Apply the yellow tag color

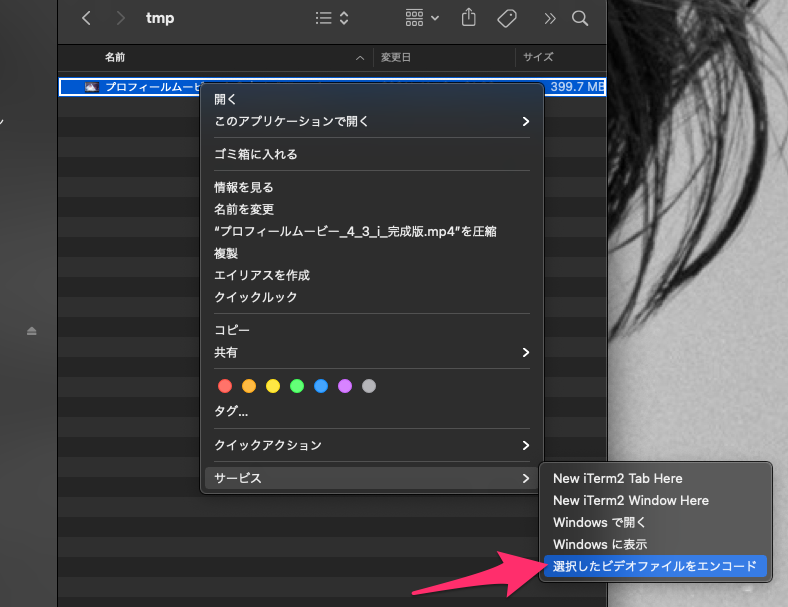click(273, 386)
